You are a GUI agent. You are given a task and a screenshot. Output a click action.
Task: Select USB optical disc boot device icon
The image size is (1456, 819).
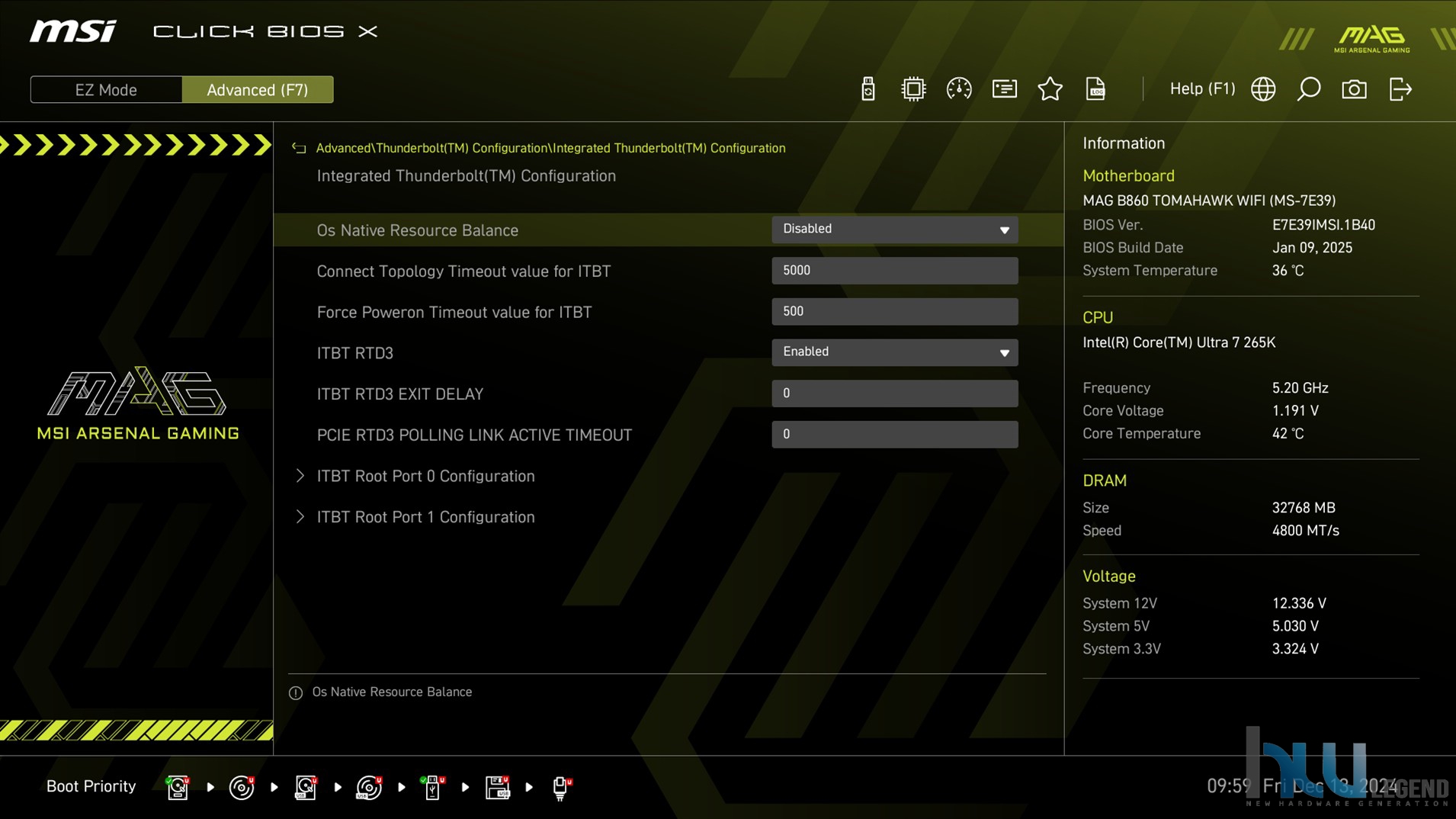369,787
